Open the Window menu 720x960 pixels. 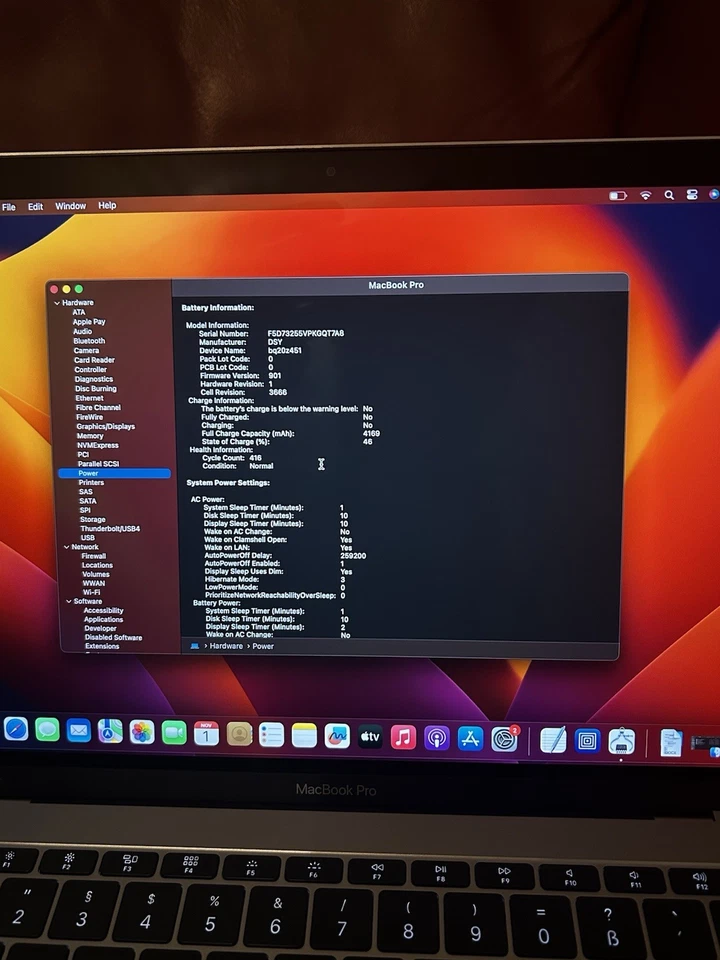pyautogui.click(x=70, y=206)
